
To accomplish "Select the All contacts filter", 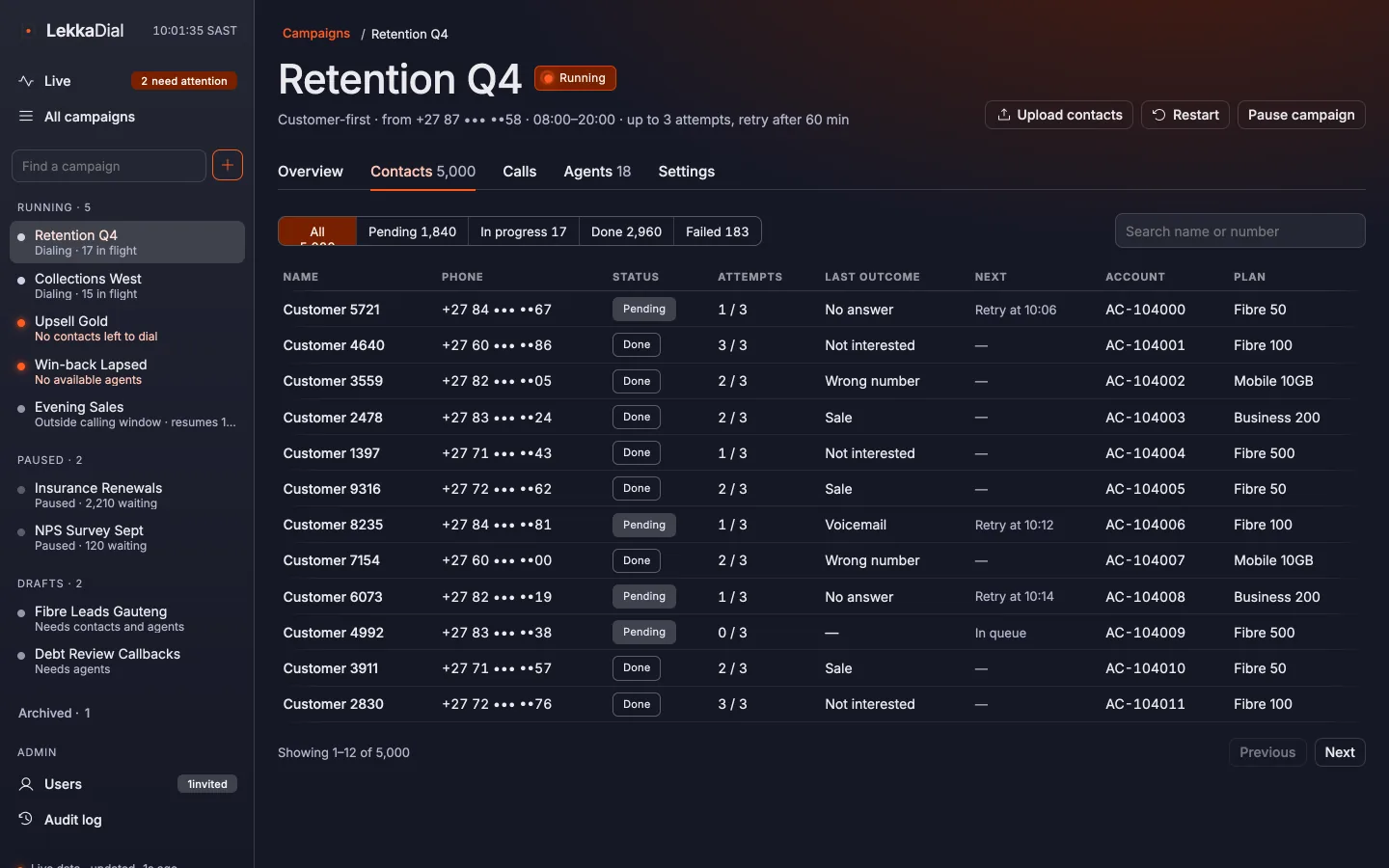I will point(317,231).
